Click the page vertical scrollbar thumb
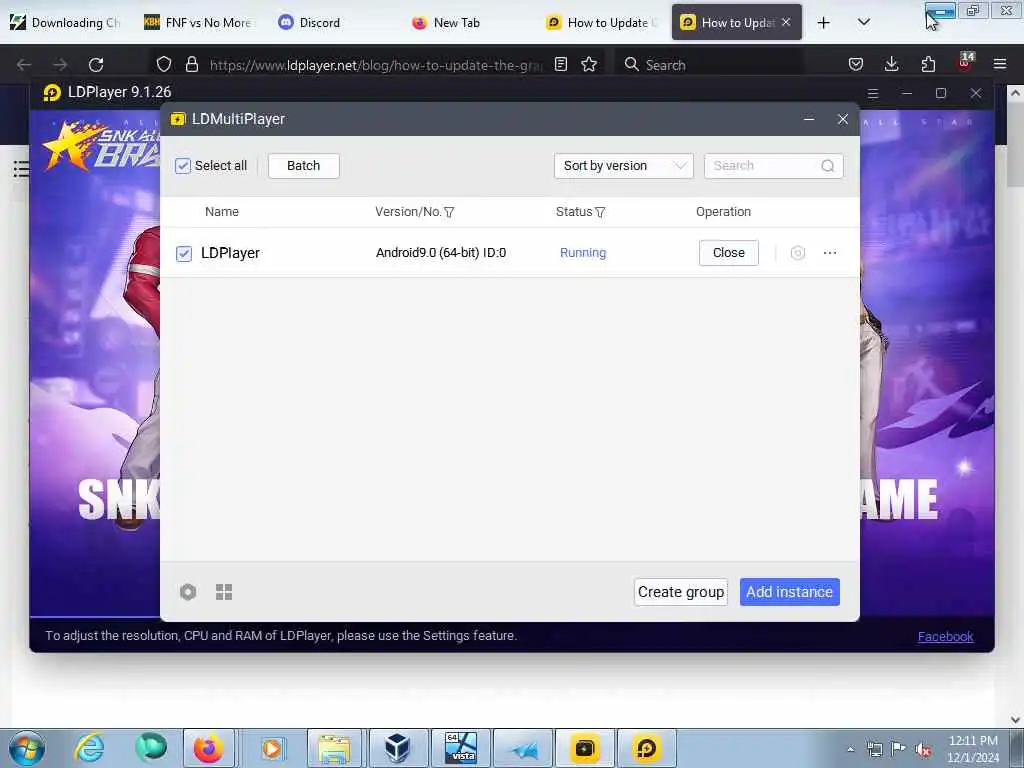 pyautogui.click(x=1015, y=145)
